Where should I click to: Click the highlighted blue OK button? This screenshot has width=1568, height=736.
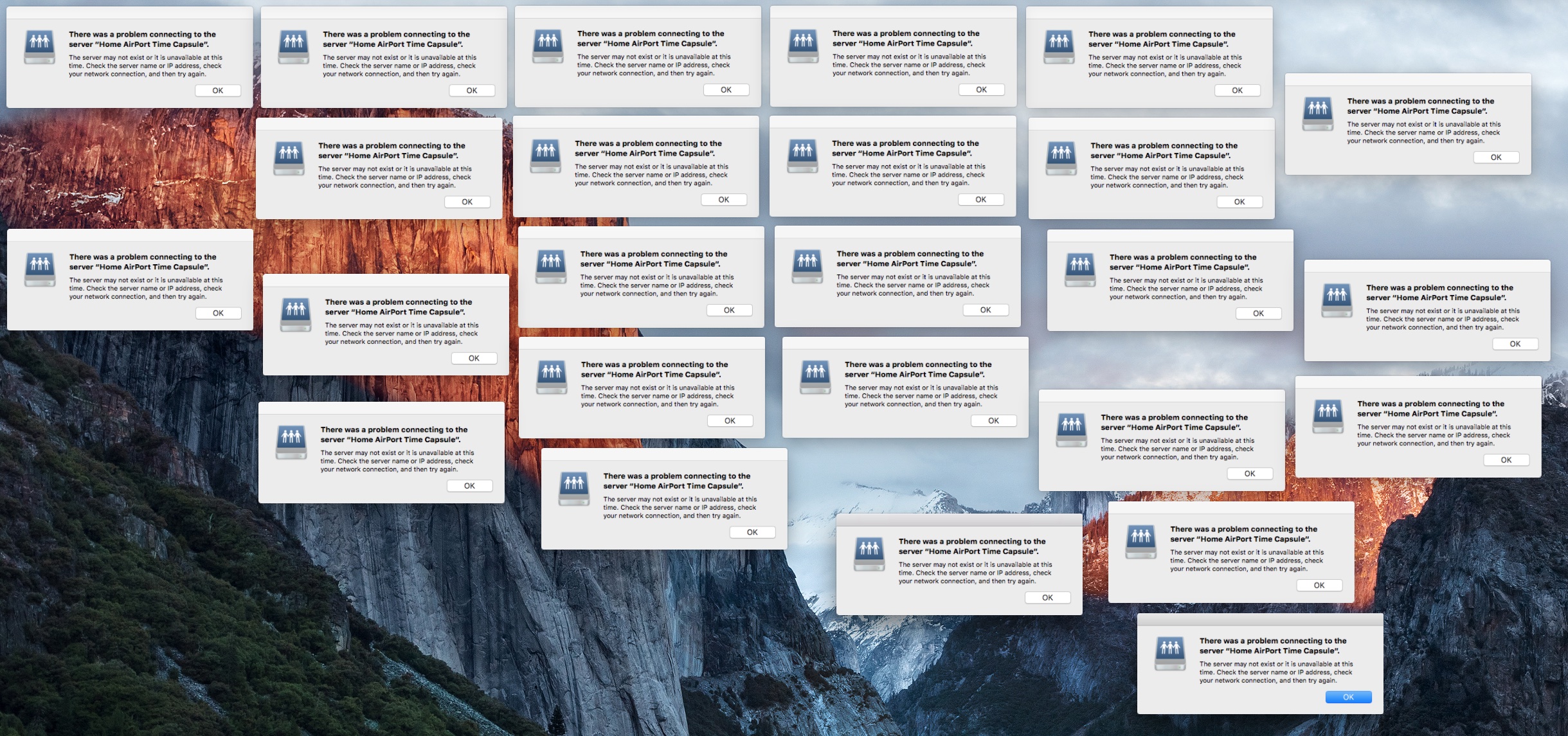(x=1348, y=697)
